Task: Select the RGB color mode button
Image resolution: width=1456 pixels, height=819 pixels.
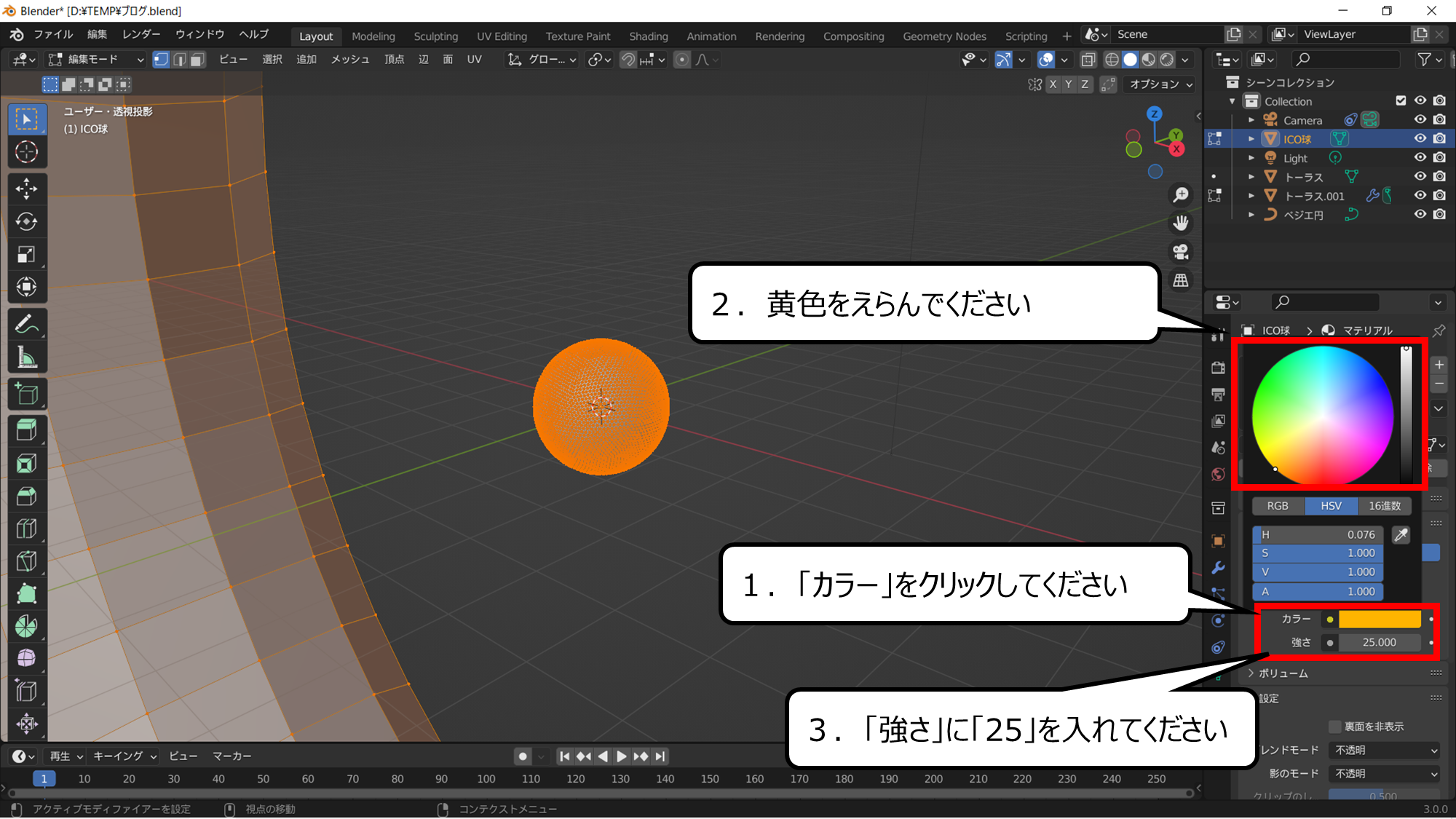Action: pos(1278,506)
